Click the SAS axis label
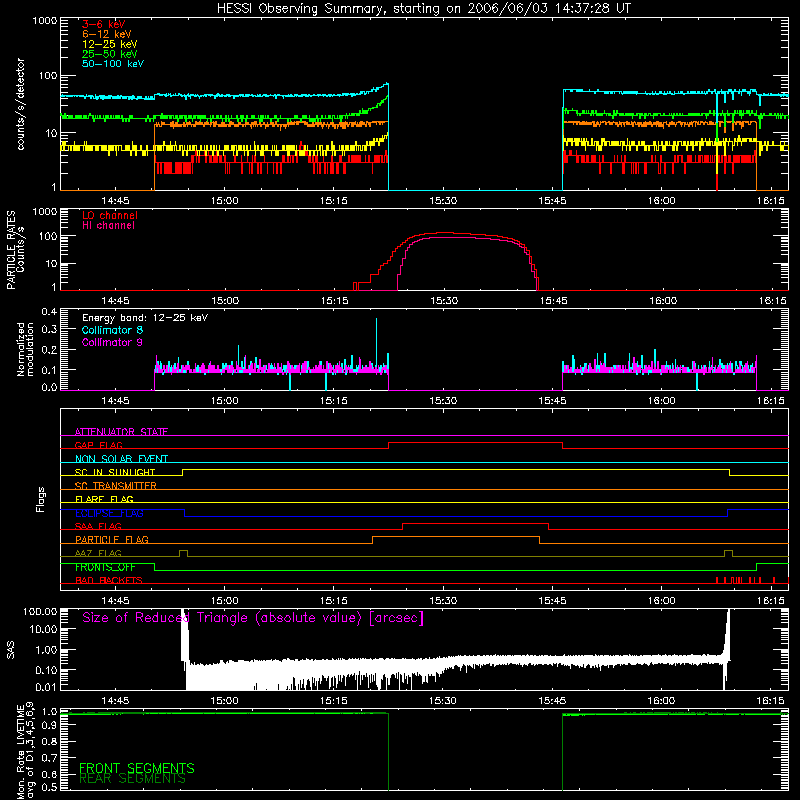Screen dimensions: 800x800 tap(10, 650)
